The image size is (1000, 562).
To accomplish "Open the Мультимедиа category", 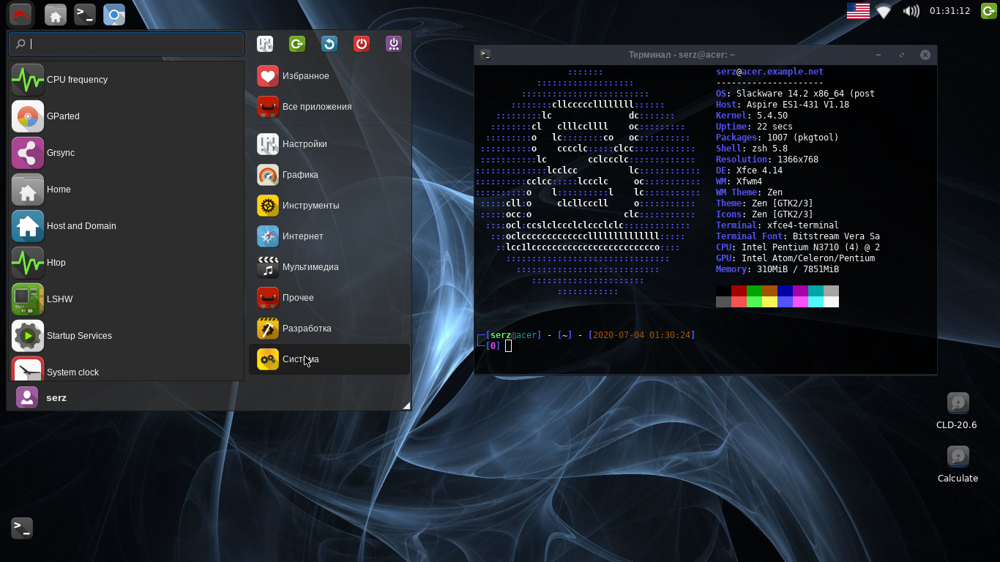I will click(x=310, y=267).
